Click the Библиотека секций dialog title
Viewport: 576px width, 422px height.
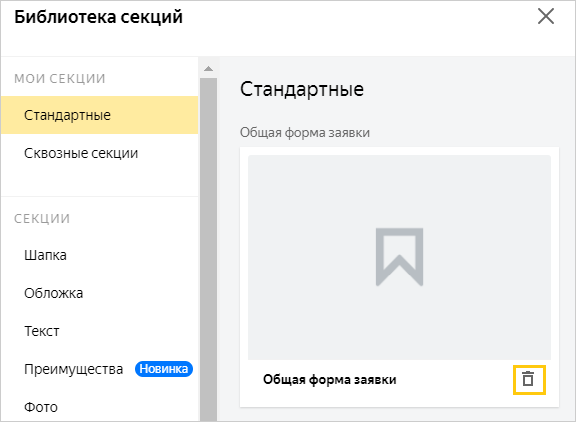[98, 17]
